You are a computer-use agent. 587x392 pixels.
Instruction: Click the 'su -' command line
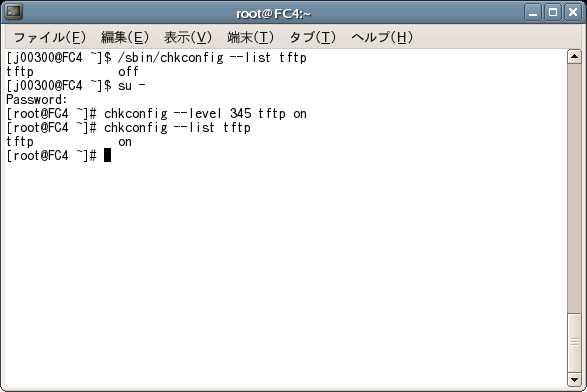coord(76,85)
